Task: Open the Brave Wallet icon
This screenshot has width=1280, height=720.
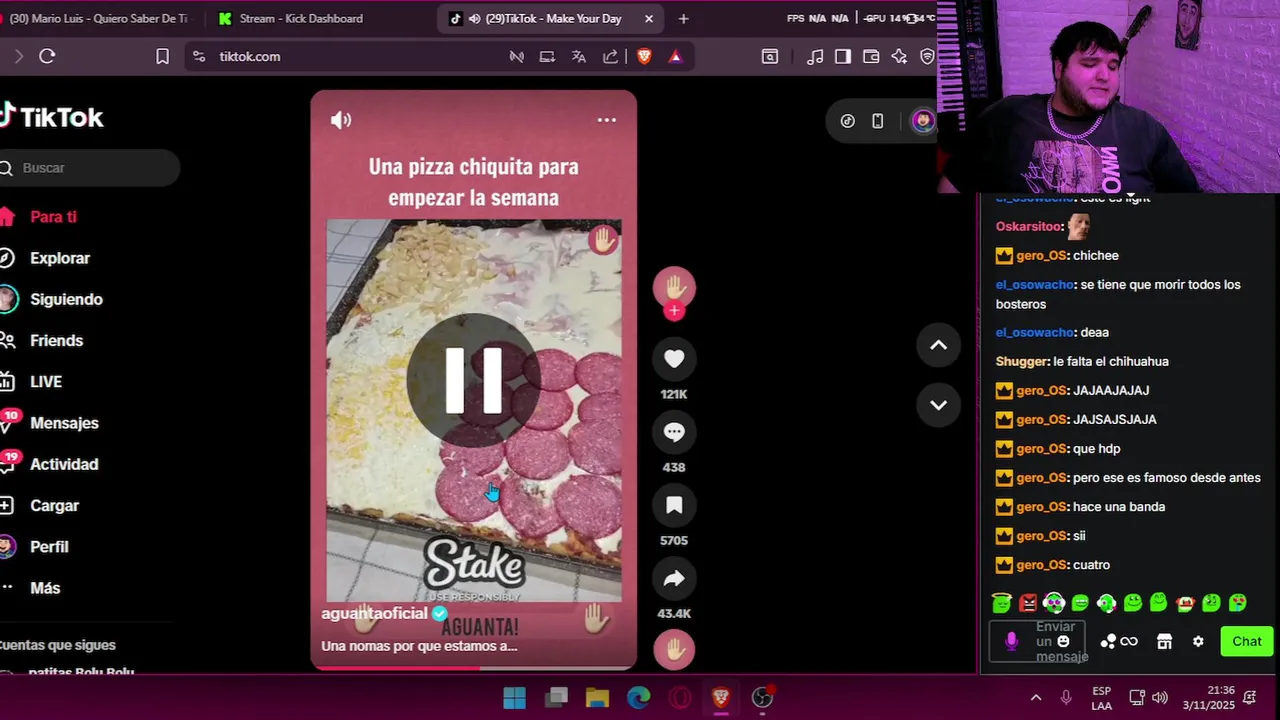Action: click(871, 57)
